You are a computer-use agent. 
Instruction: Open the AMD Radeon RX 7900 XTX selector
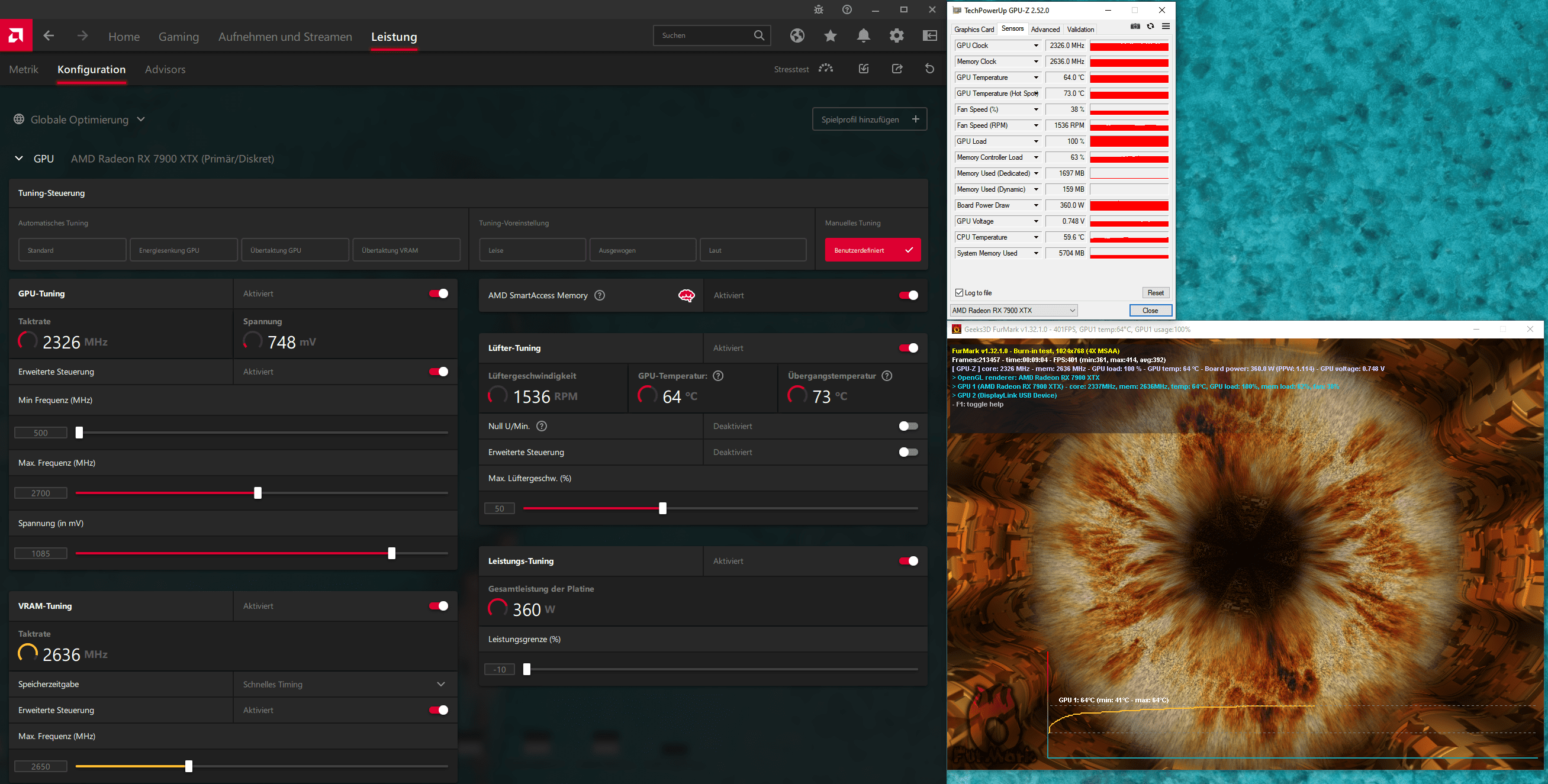(x=1013, y=311)
